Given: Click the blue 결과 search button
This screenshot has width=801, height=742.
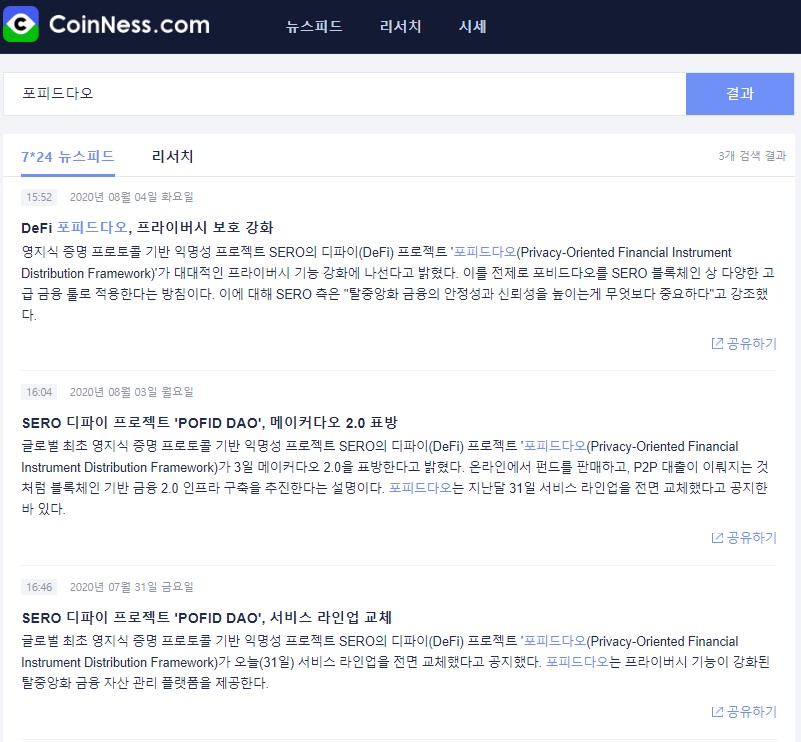Looking at the screenshot, I should click(x=740, y=94).
